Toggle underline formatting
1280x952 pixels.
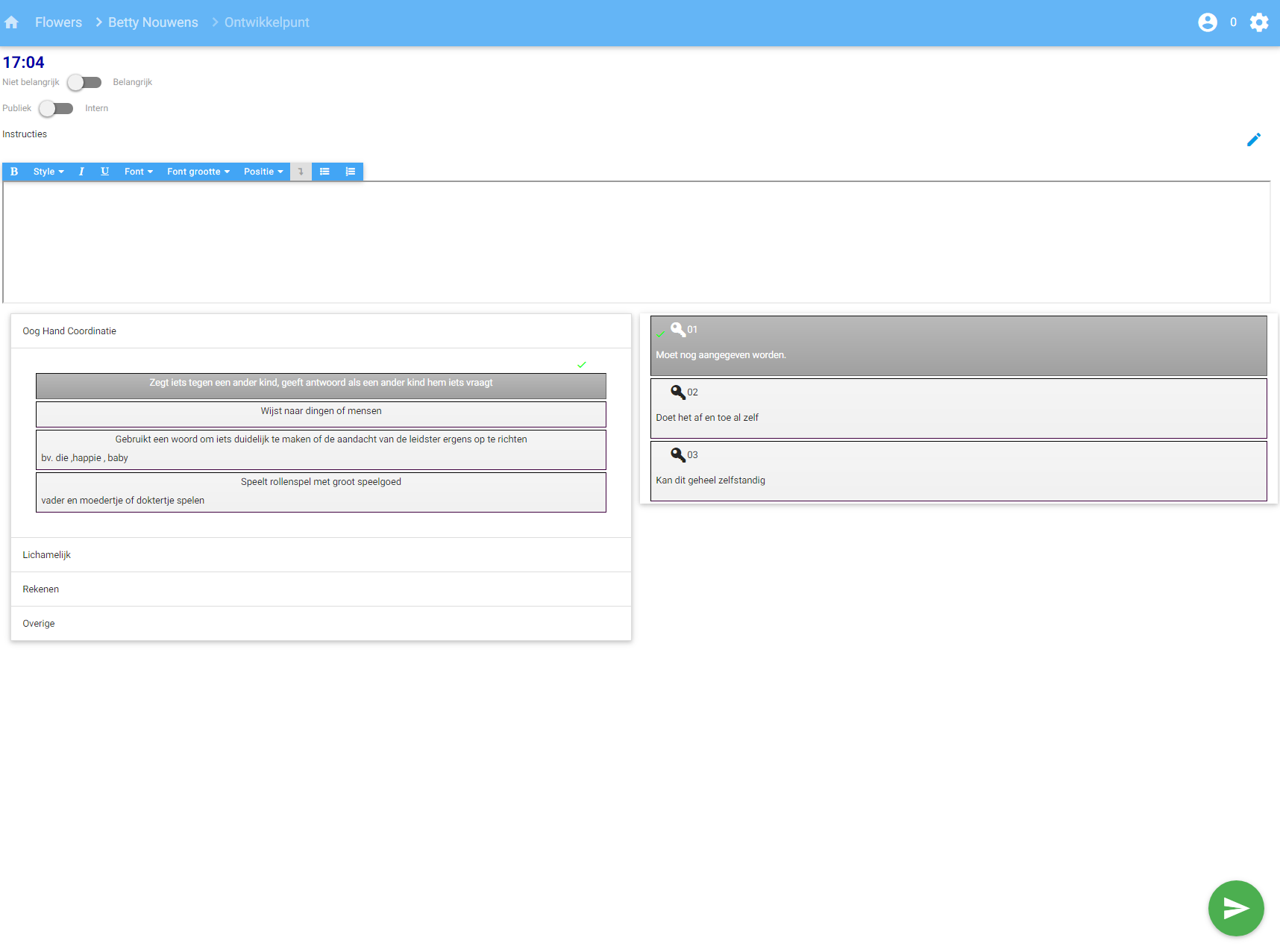coord(105,172)
